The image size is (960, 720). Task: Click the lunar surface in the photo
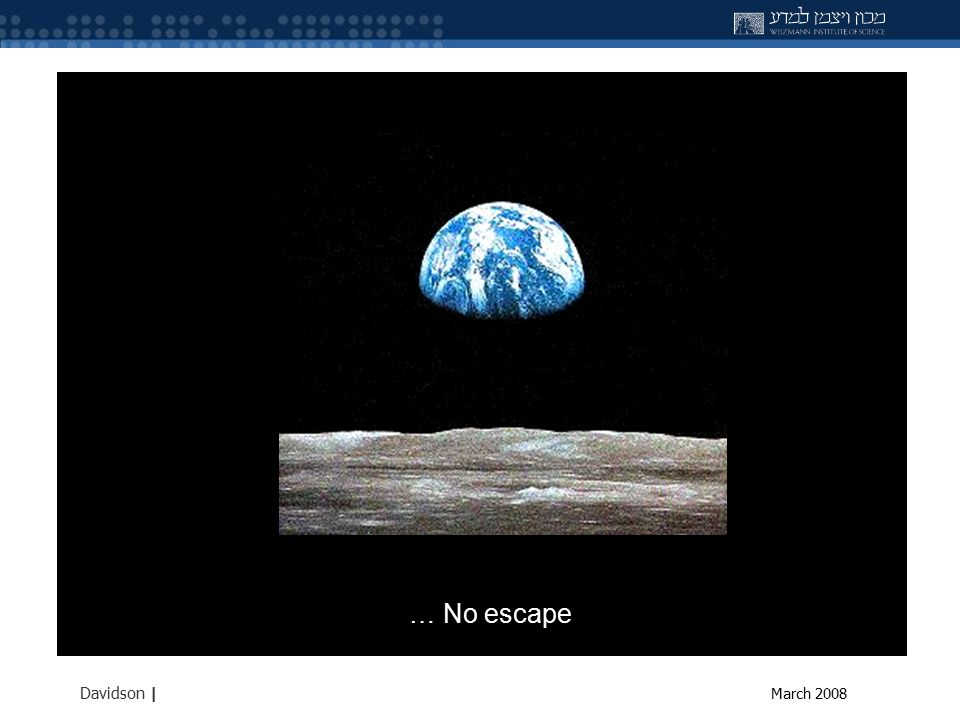coord(503,481)
